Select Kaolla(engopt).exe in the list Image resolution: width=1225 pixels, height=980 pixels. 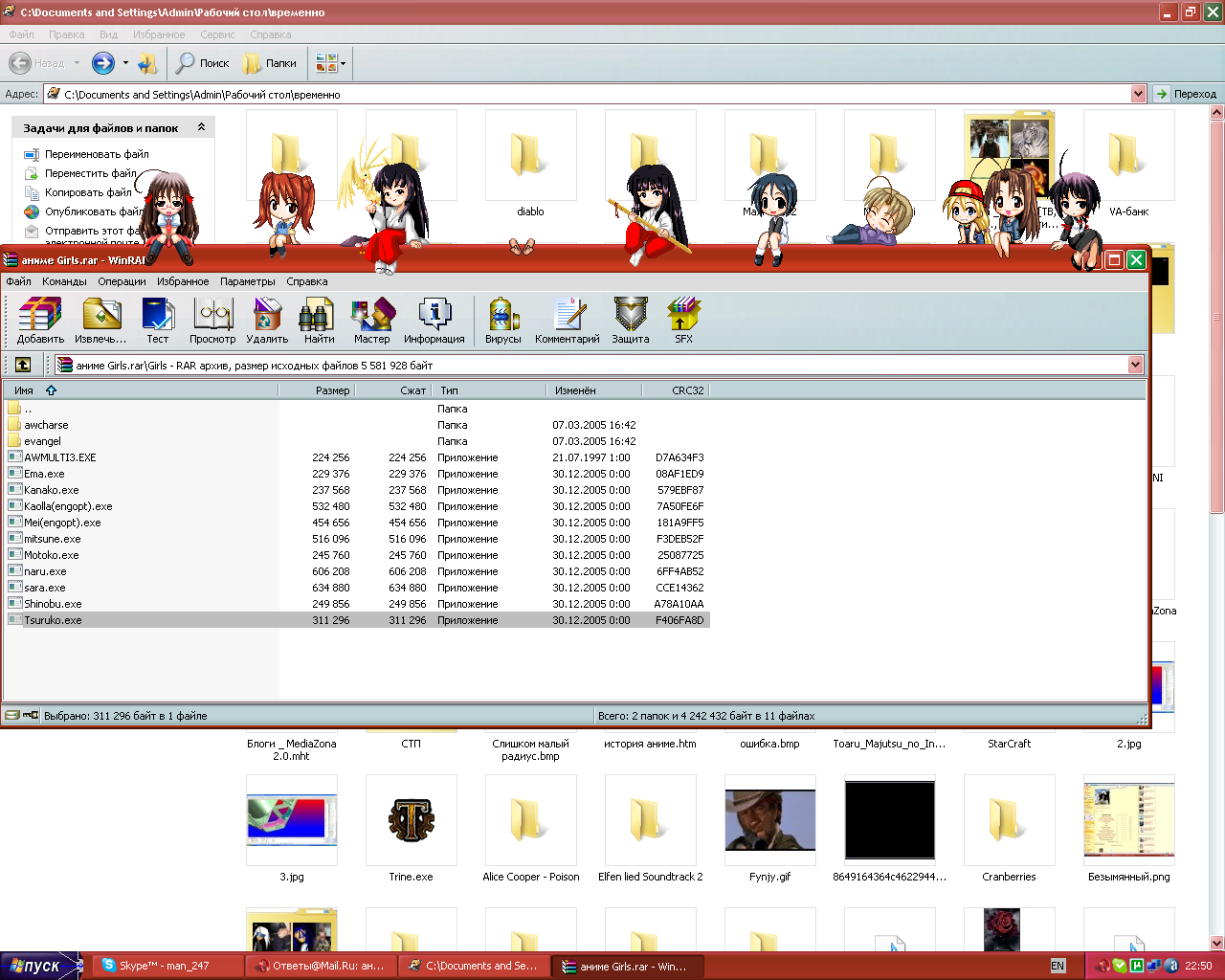coord(68,506)
